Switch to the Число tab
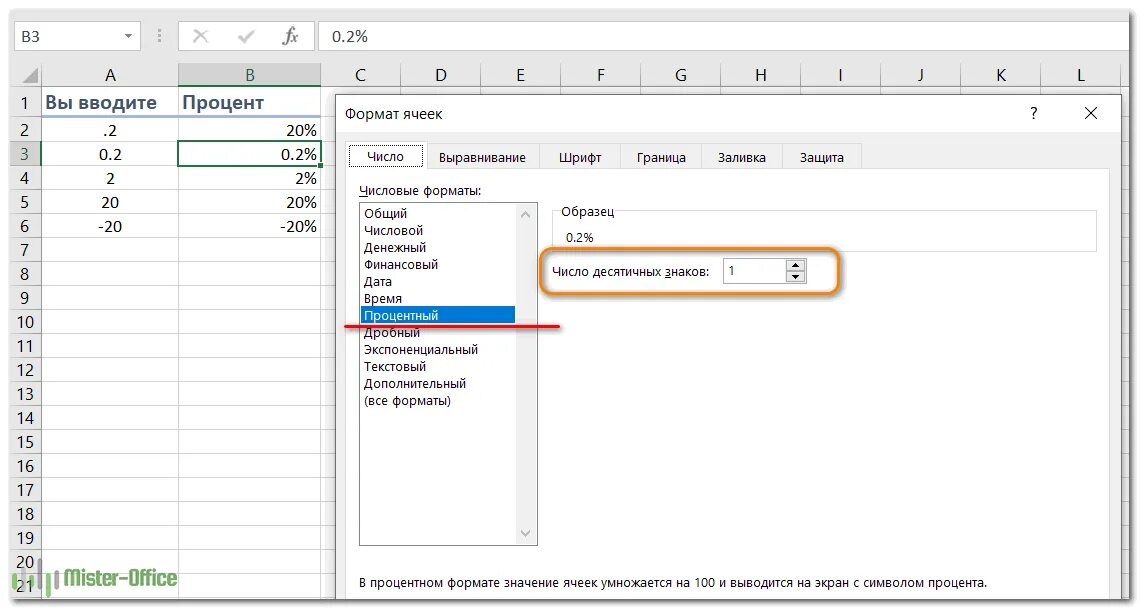The width and height of the screenshot is (1140, 610). click(x=385, y=156)
